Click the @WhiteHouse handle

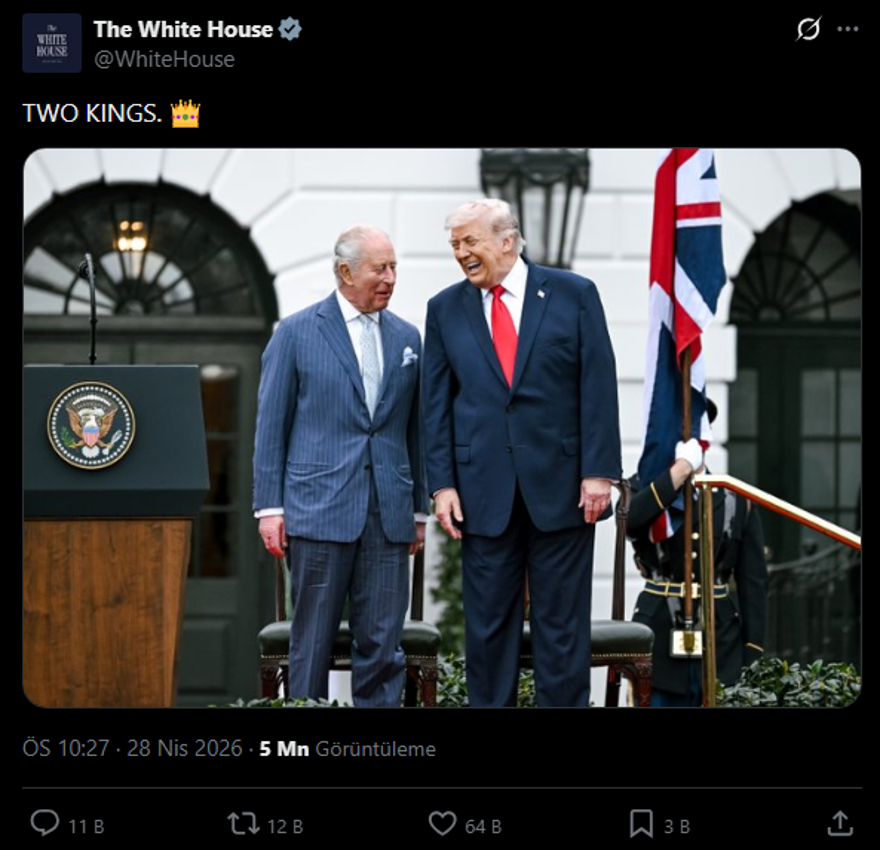(164, 59)
